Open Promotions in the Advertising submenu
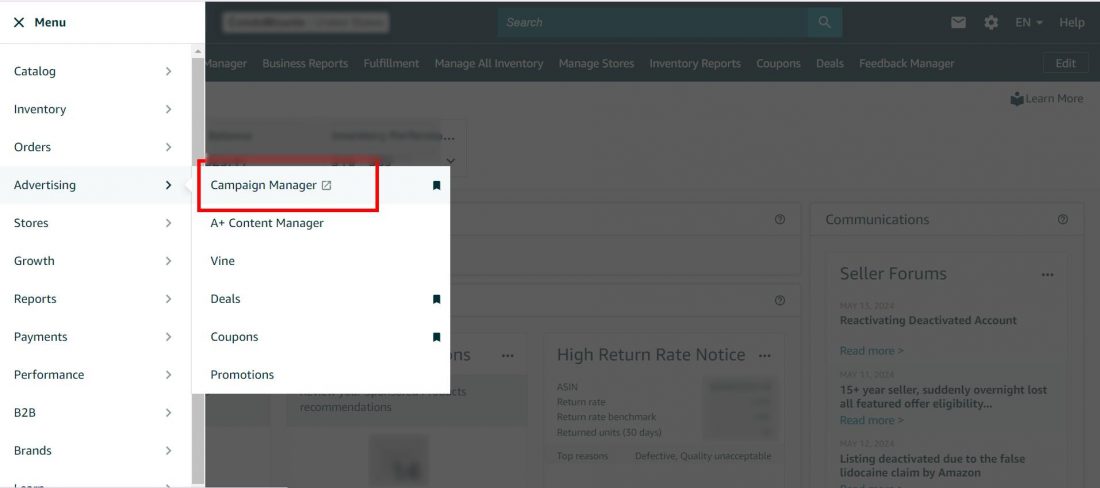Image resolution: width=1100 pixels, height=488 pixels. tap(242, 374)
